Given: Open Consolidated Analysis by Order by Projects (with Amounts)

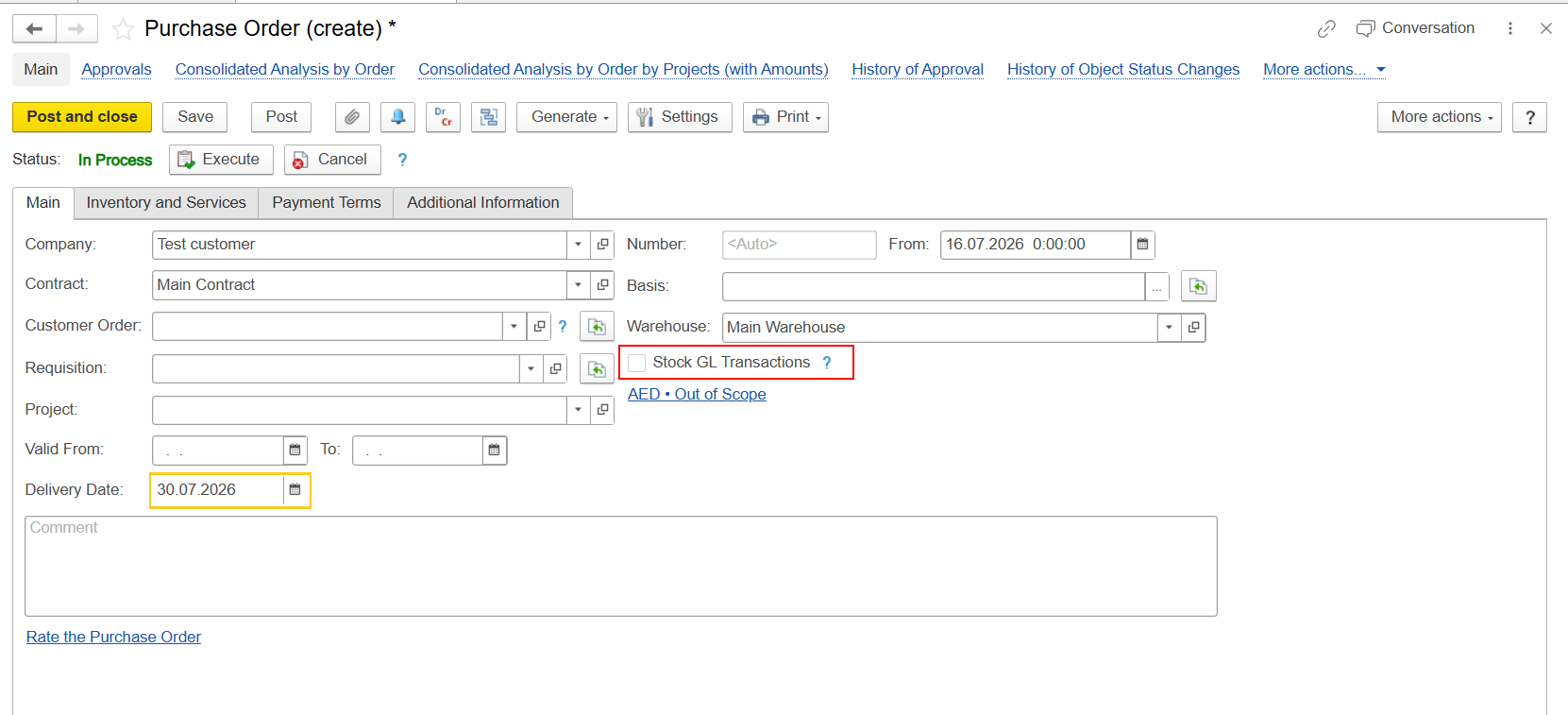Looking at the screenshot, I should 623,70.
